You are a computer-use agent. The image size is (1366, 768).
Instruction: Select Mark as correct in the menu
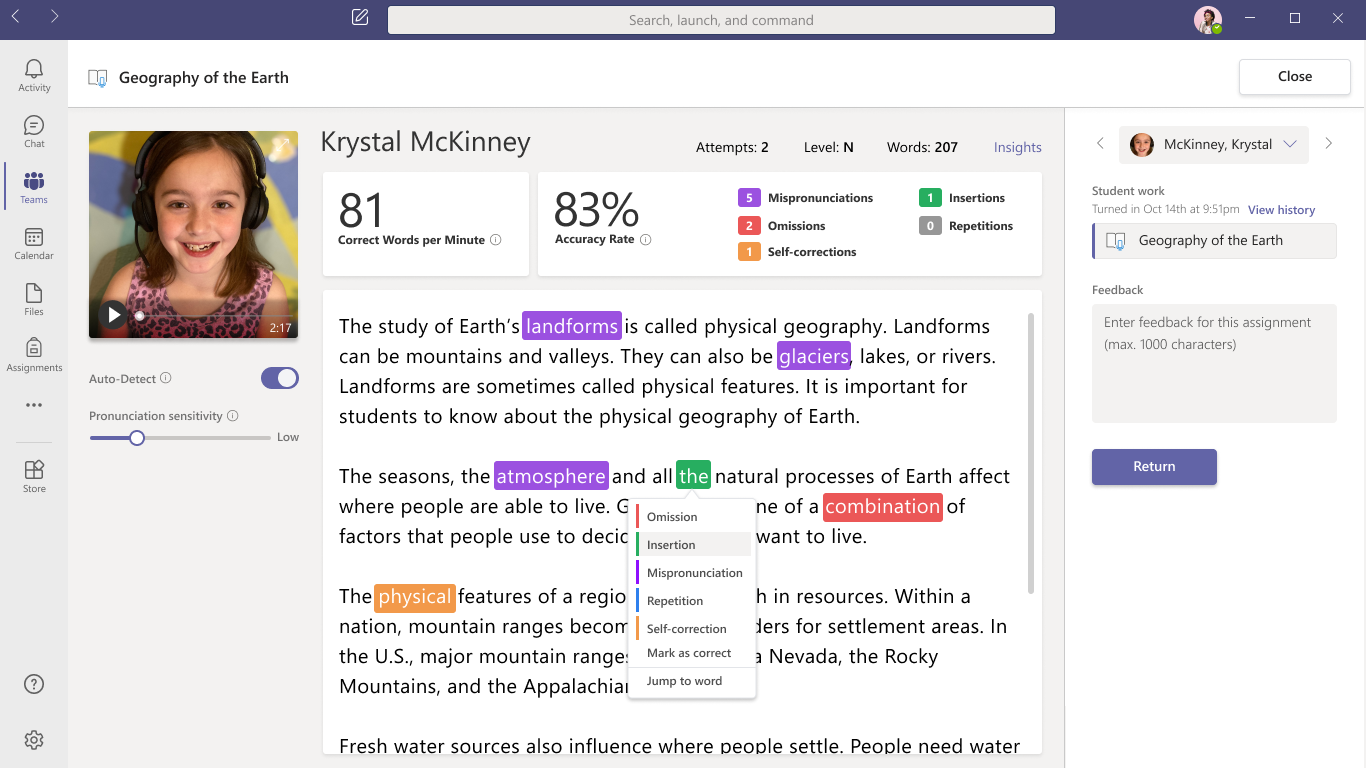click(687, 652)
